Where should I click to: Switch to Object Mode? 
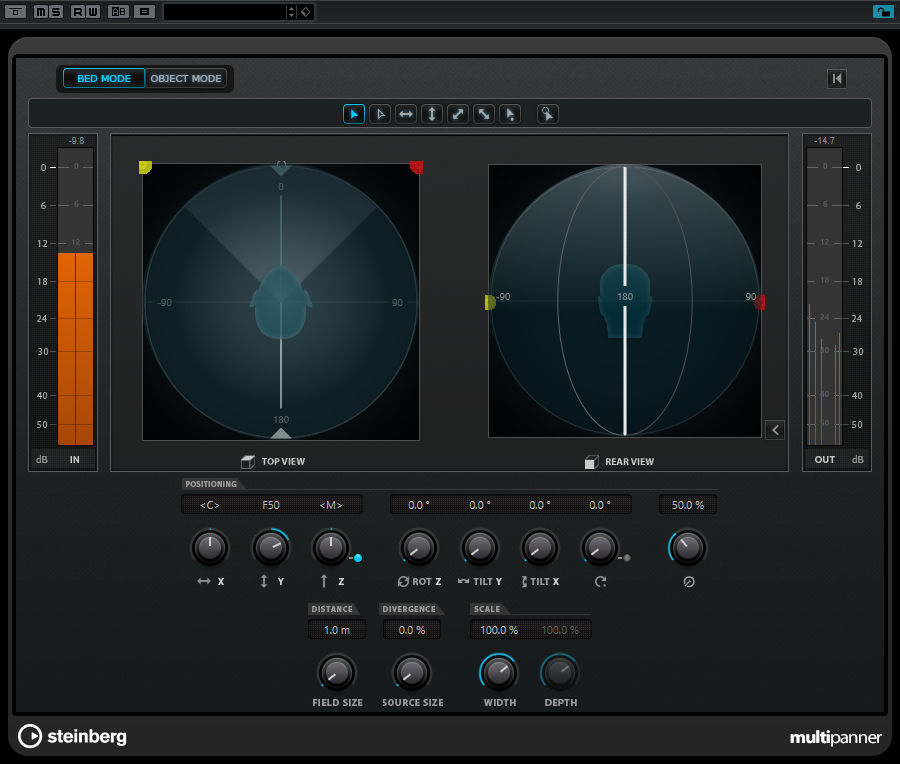coord(186,79)
